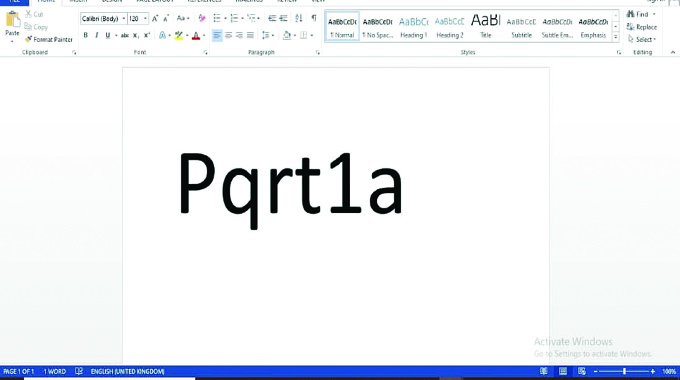Open the proofing errors status icon
The width and height of the screenshot is (680, 380).
[79, 371]
